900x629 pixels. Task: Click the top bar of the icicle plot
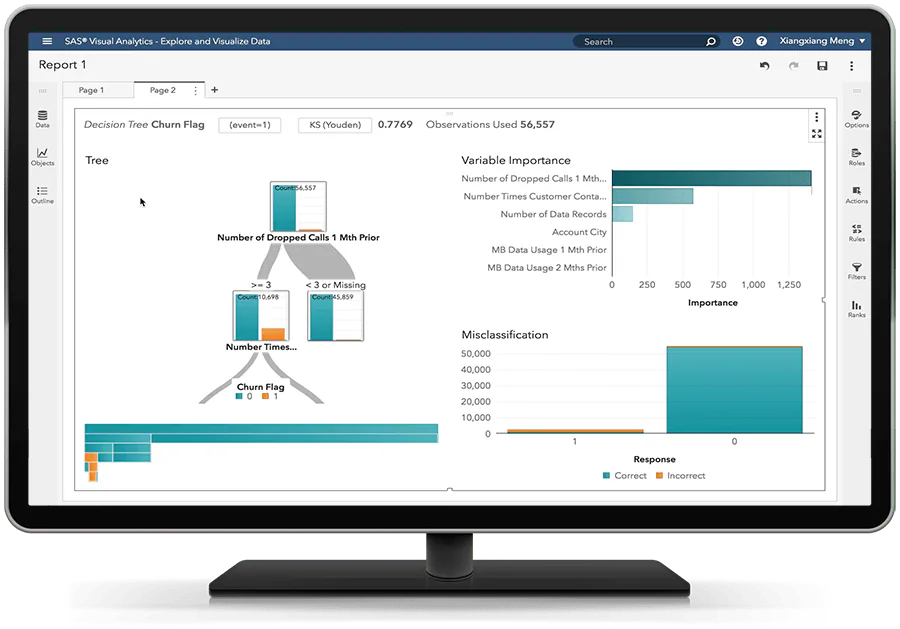point(261,429)
